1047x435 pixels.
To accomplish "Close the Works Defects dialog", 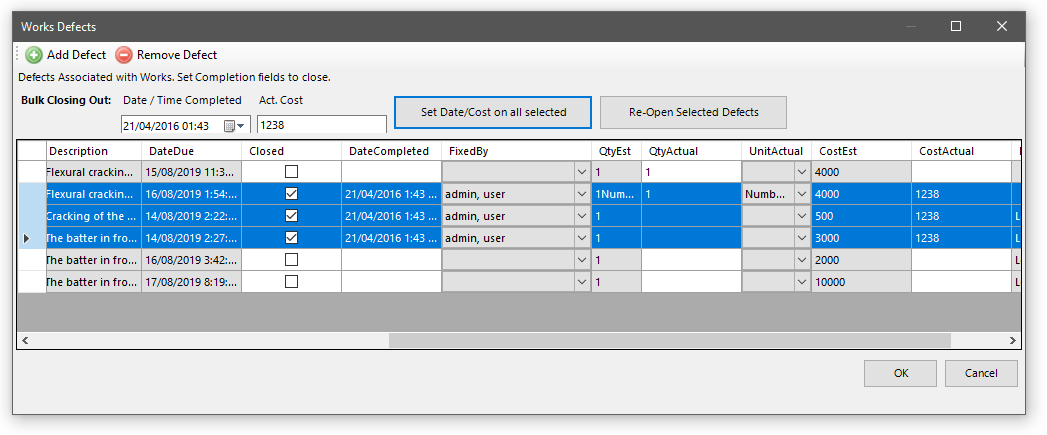I will pyautogui.click(x=1001, y=27).
